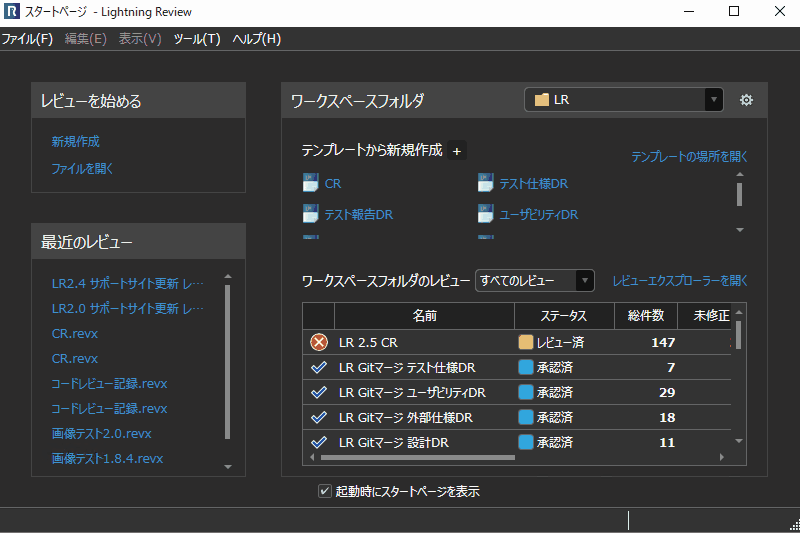Select the テスト仕様DR template link

[533, 184]
